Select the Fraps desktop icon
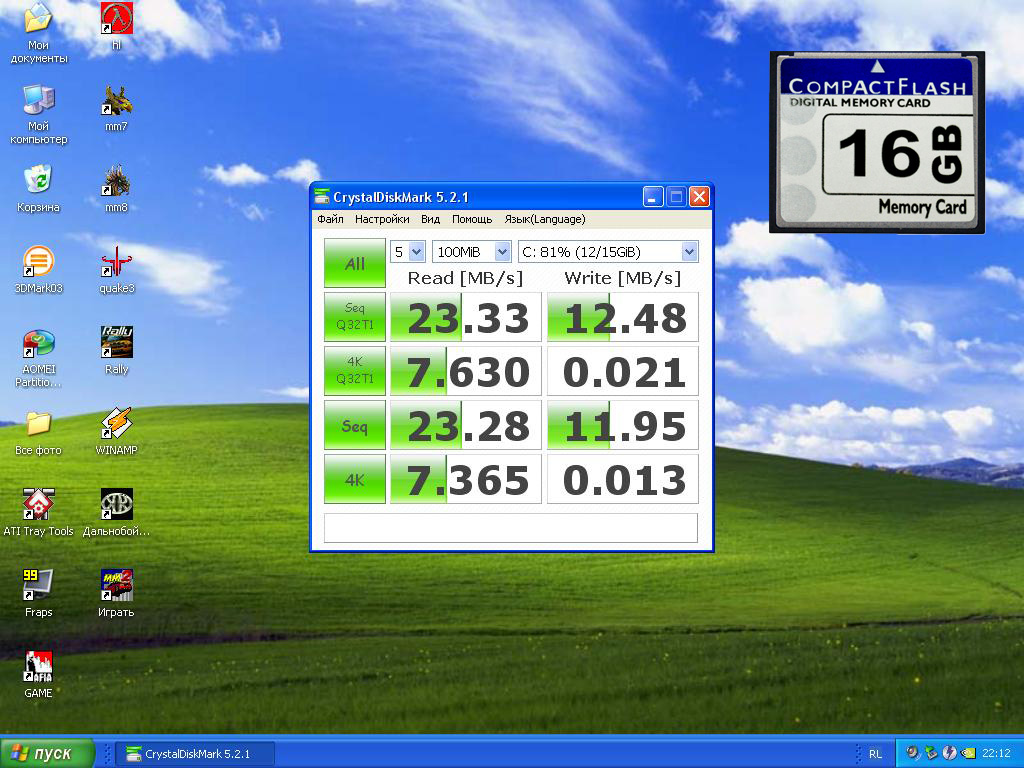 point(38,586)
